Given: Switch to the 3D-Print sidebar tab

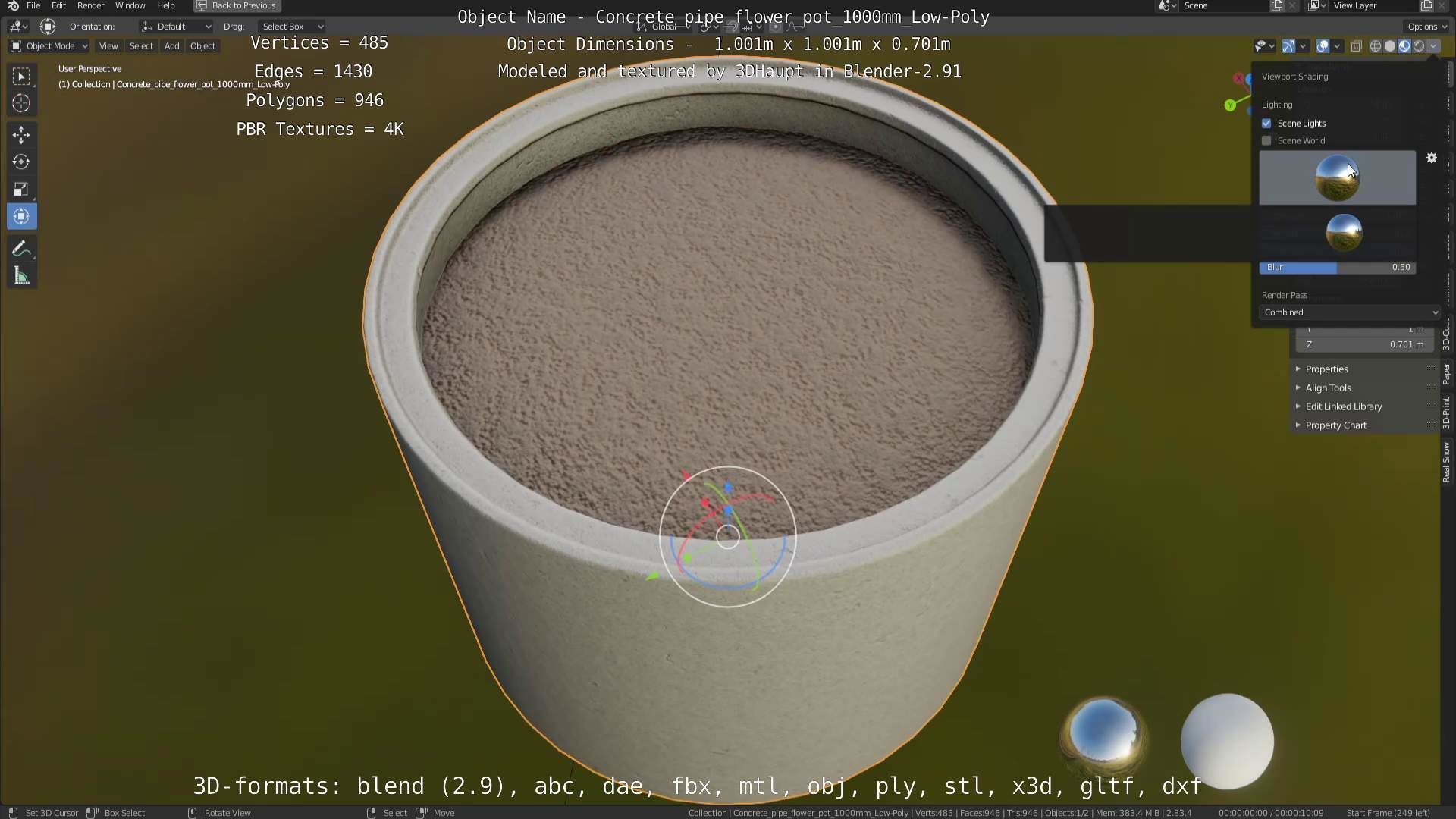Looking at the screenshot, I should point(1447,413).
